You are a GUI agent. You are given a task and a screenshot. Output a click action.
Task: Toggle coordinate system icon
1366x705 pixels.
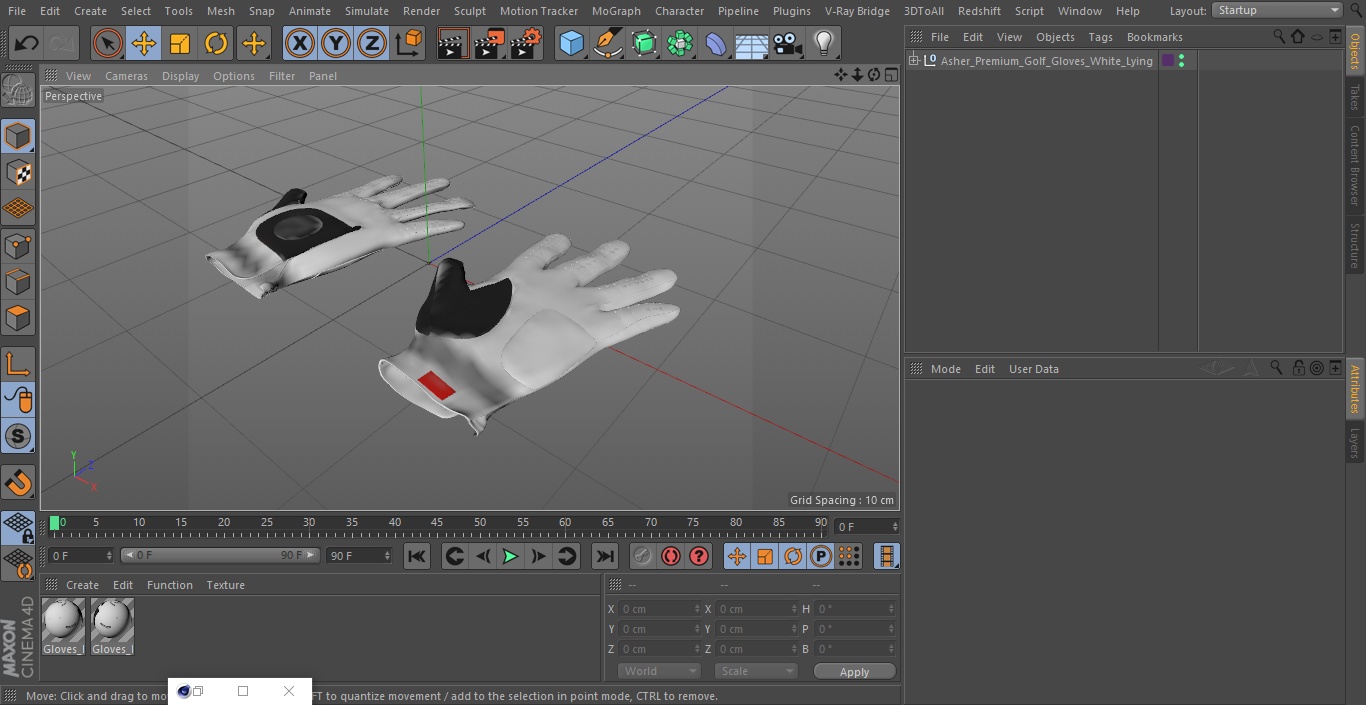(x=409, y=43)
